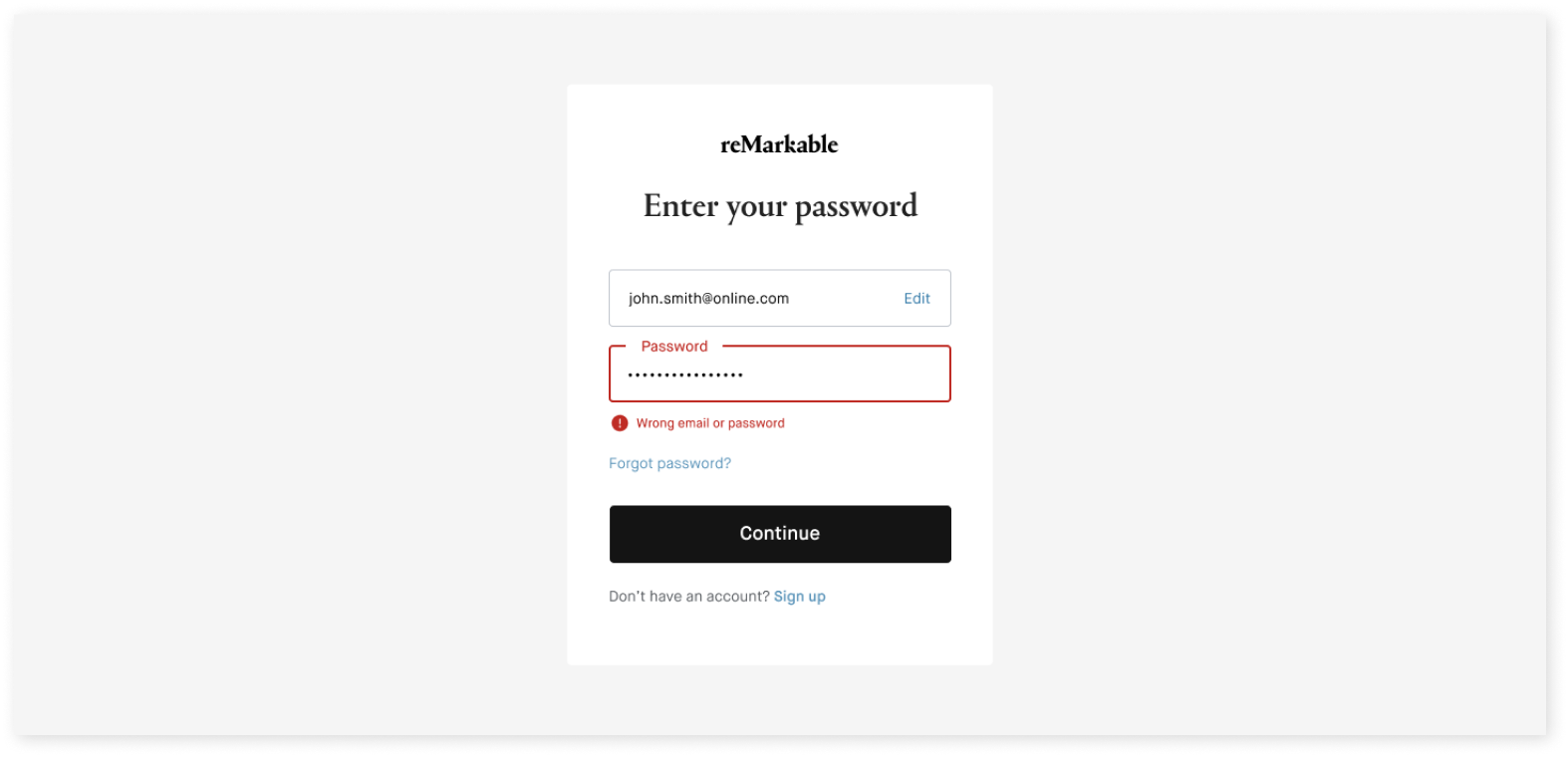
Task: Go to the Sign up link
Action: [x=799, y=597]
